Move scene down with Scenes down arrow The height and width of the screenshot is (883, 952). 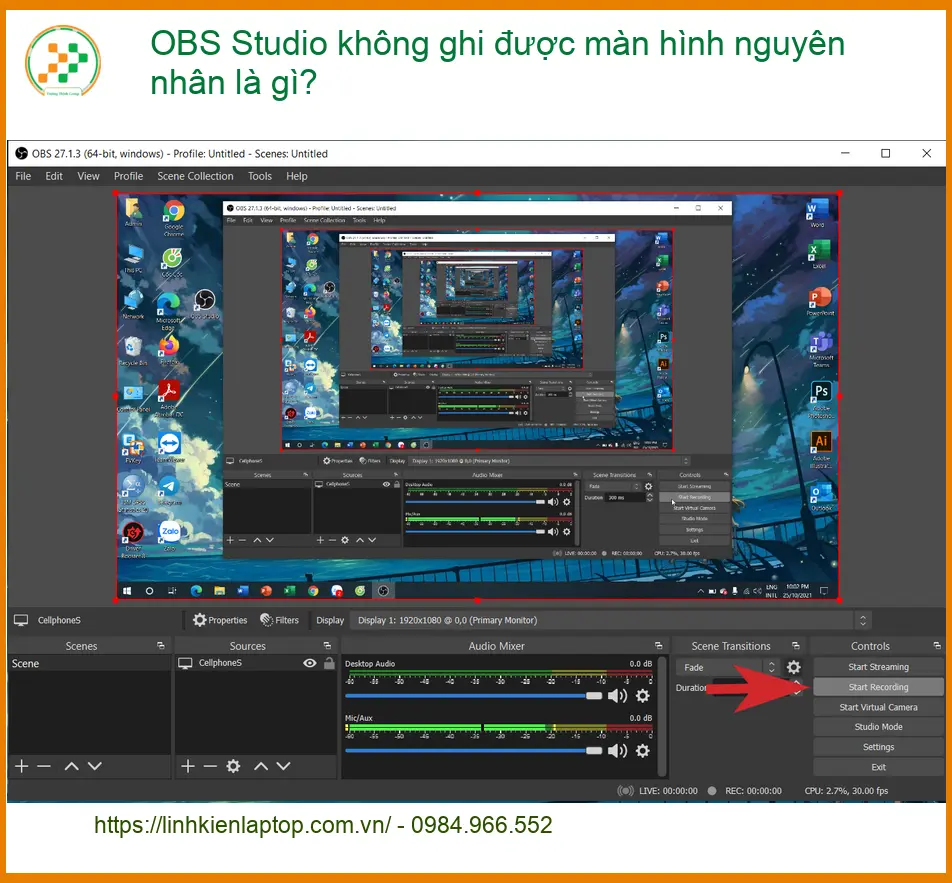click(95, 766)
